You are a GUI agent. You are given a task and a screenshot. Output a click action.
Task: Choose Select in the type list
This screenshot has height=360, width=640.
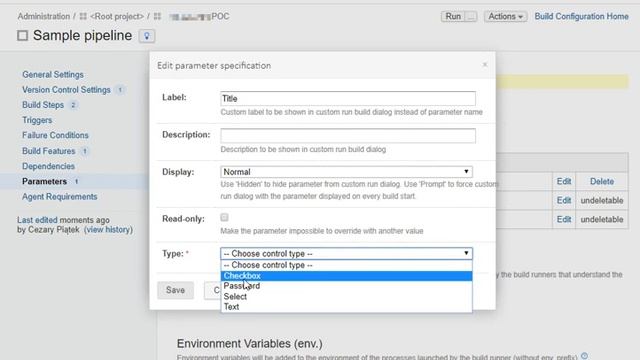coord(347,297)
